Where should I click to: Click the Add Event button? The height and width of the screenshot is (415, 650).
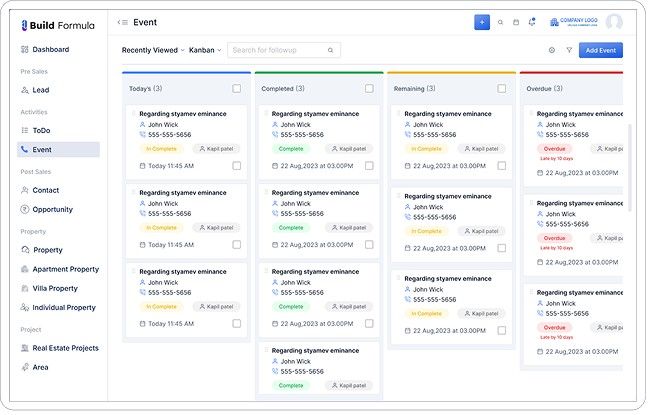click(x=603, y=50)
